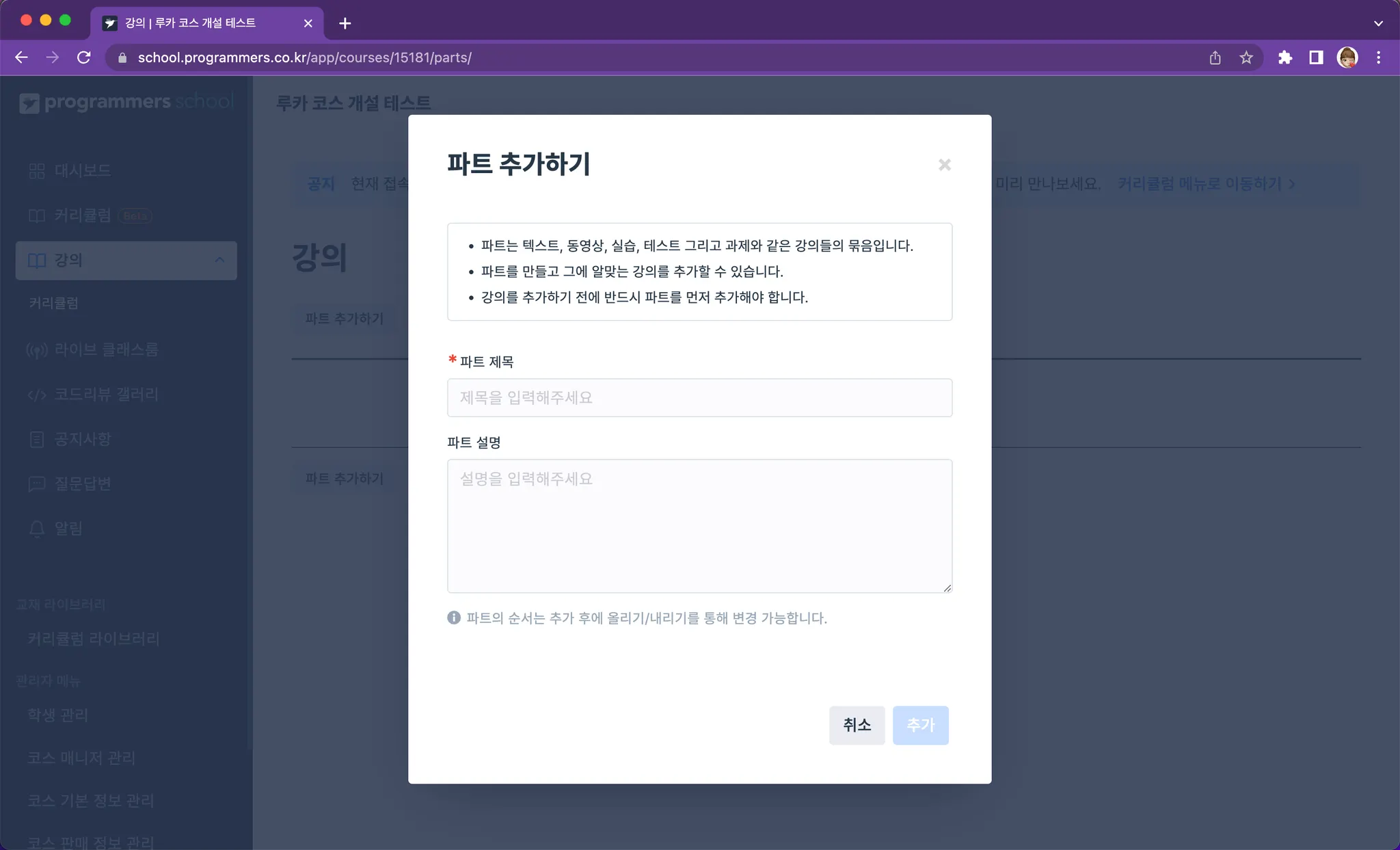Click the share page icon in address bar
1400x850 pixels.
click(1215, 57)
